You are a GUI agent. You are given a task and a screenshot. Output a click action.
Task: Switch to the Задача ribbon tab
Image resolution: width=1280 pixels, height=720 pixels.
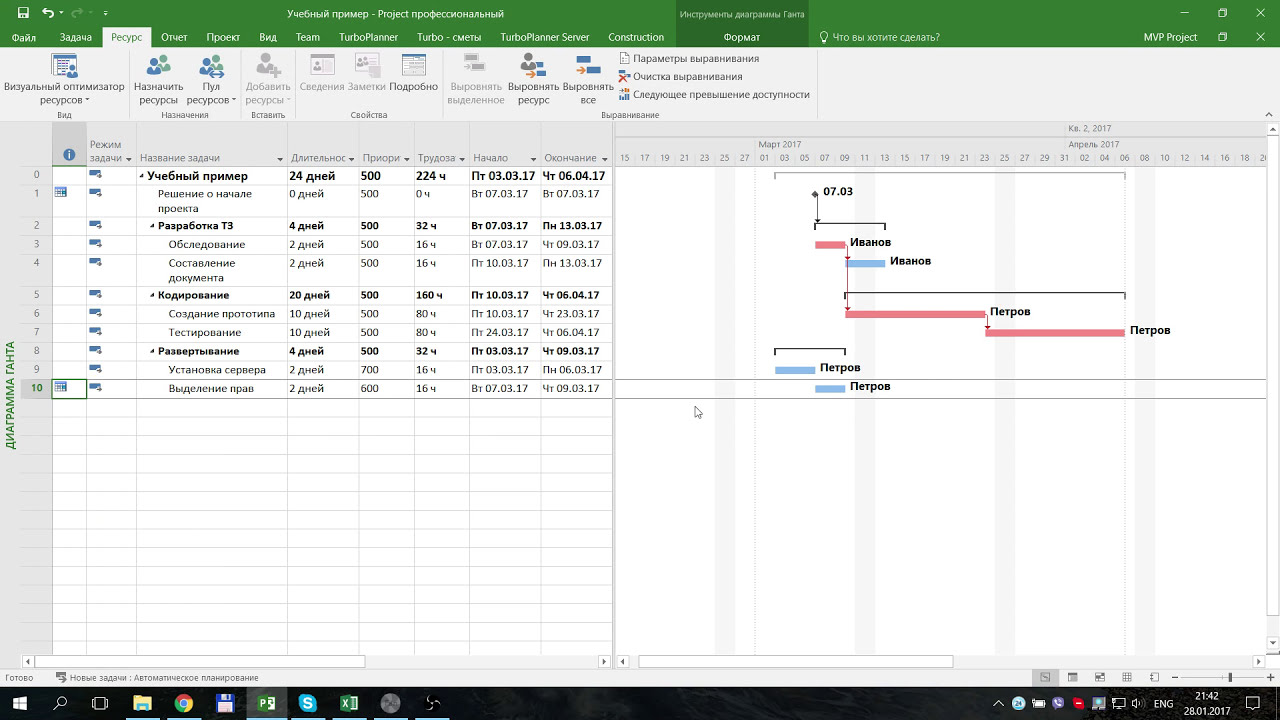75,37
